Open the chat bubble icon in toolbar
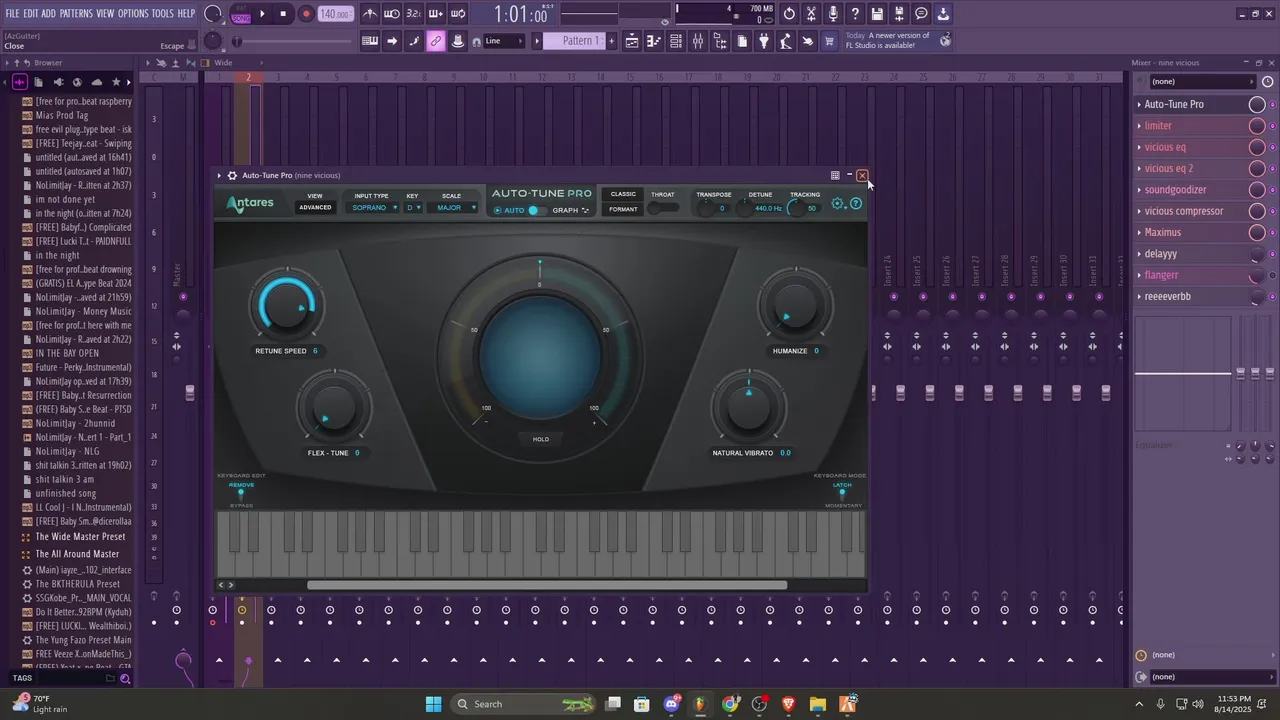 tap(921, 14)
